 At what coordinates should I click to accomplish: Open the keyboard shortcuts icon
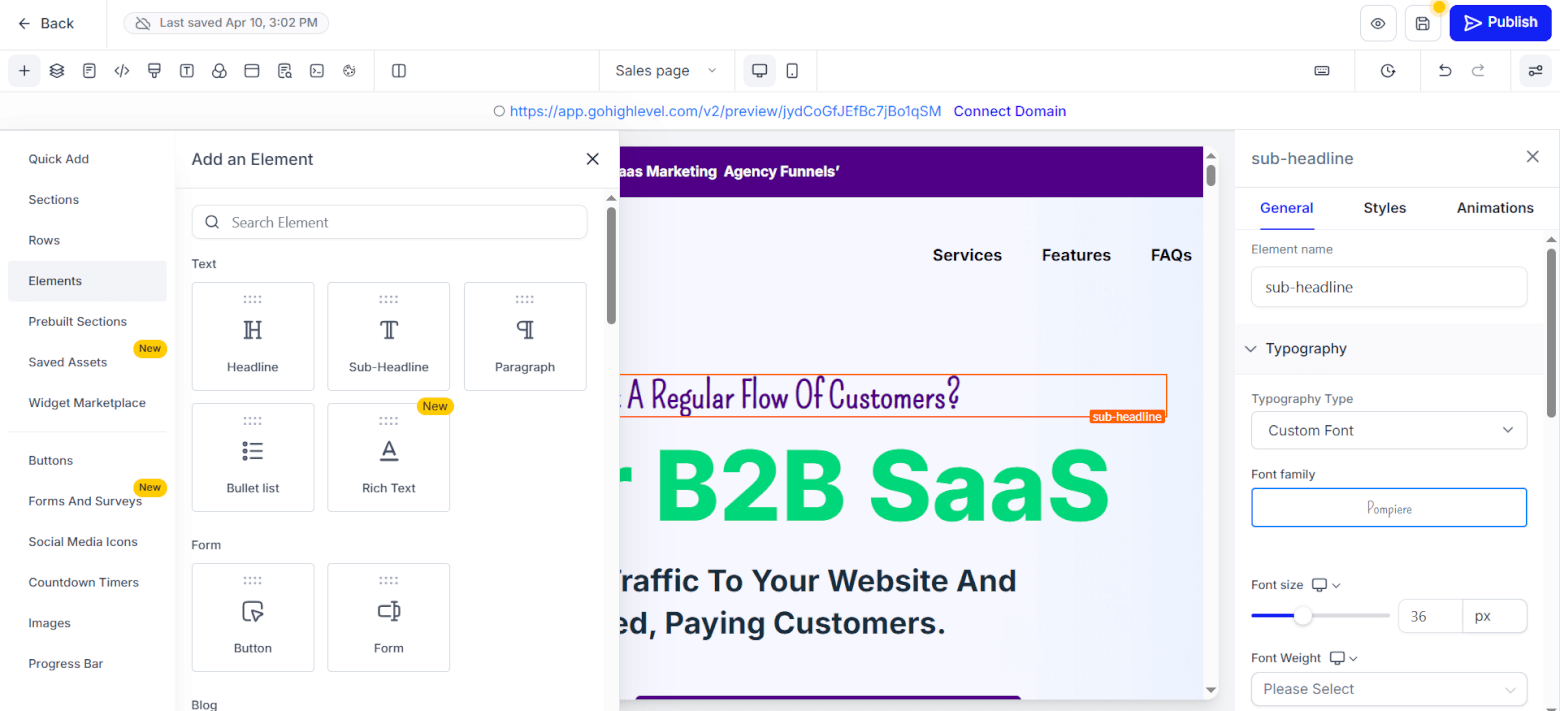coord(1321,70)
